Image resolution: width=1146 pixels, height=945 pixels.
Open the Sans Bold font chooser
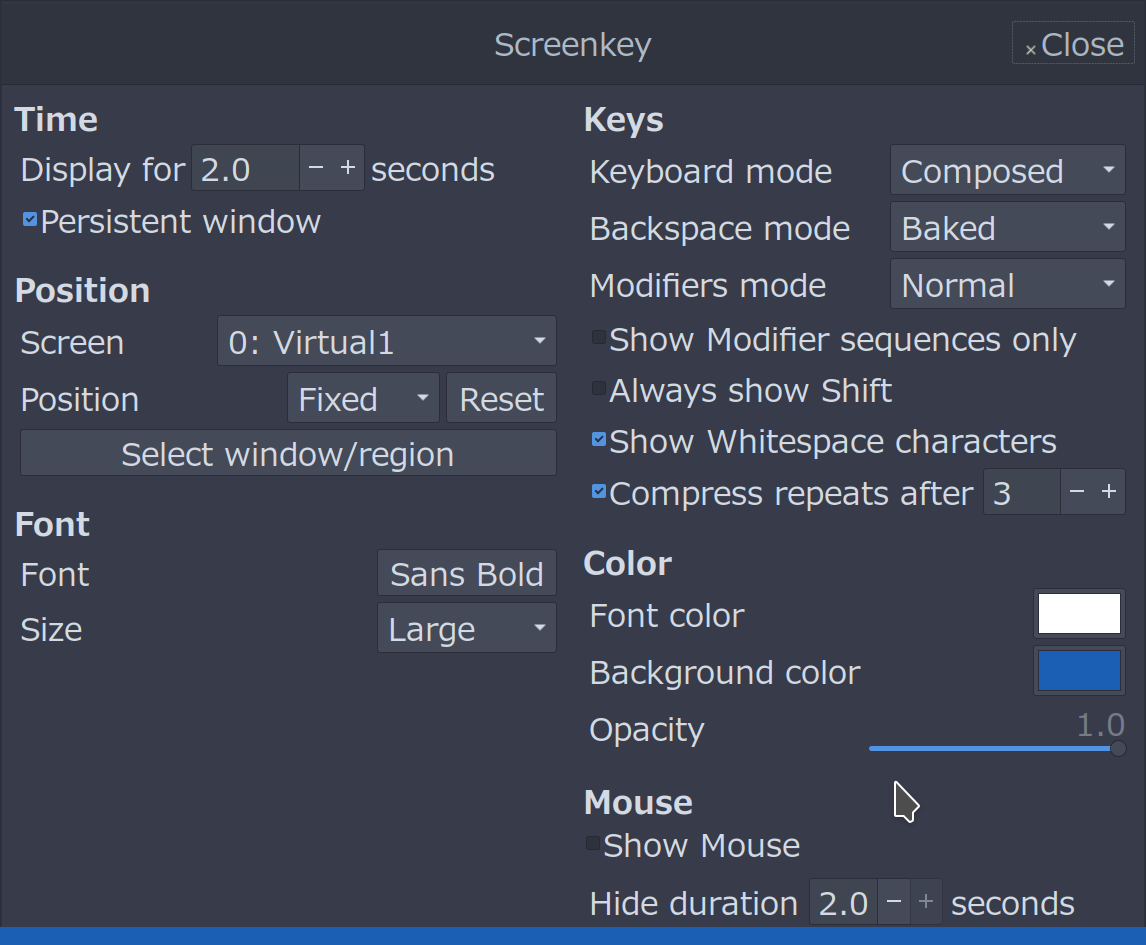467,573
